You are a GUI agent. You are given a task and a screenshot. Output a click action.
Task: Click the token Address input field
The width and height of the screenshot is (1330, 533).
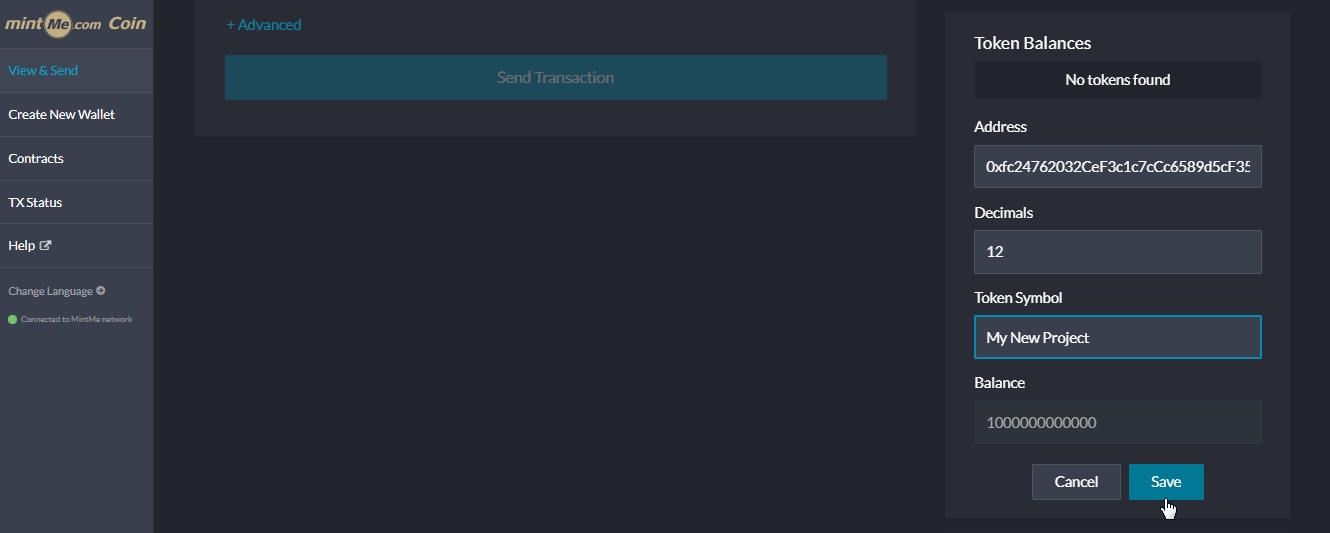pos(1117,167)
